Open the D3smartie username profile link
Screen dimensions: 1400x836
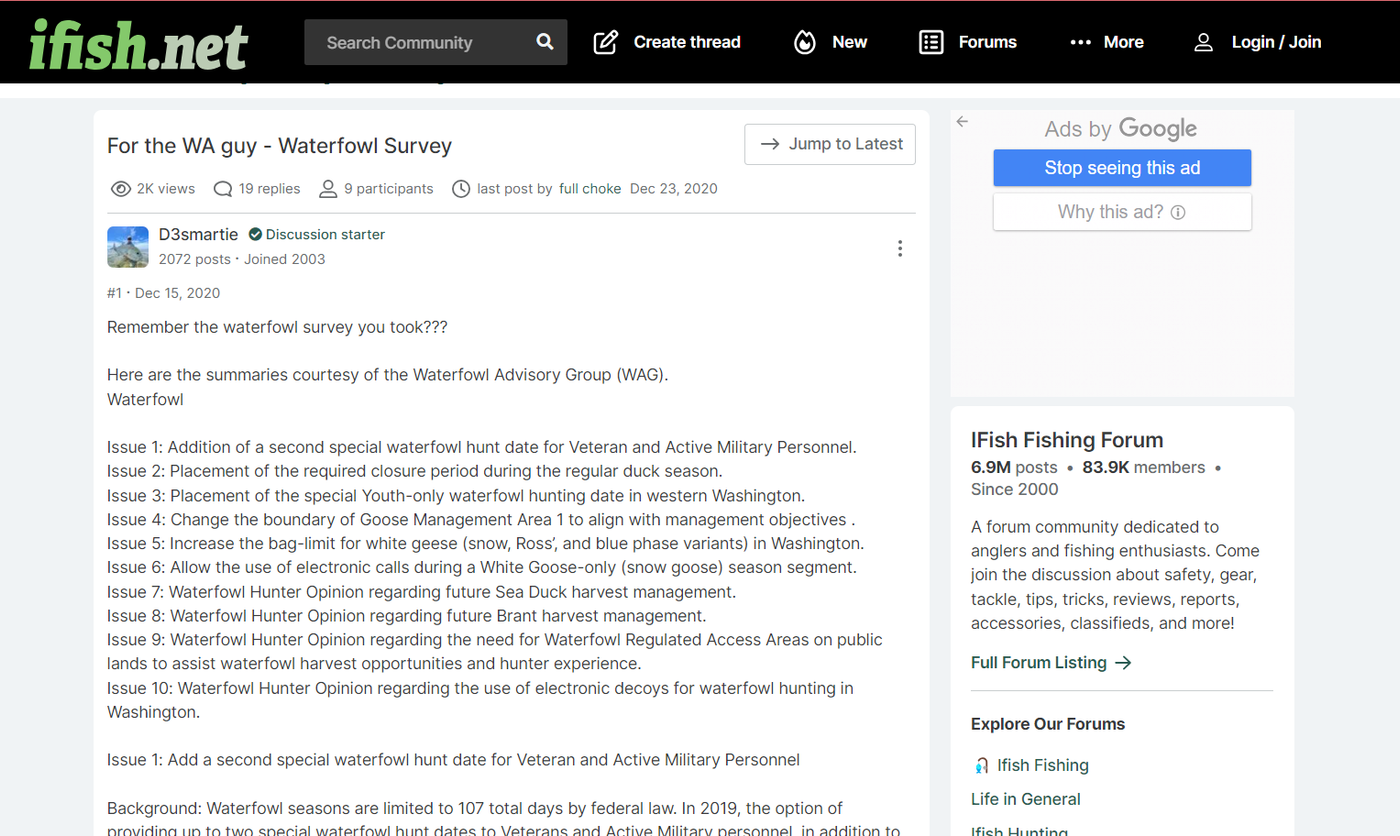(x=199, y=234)
